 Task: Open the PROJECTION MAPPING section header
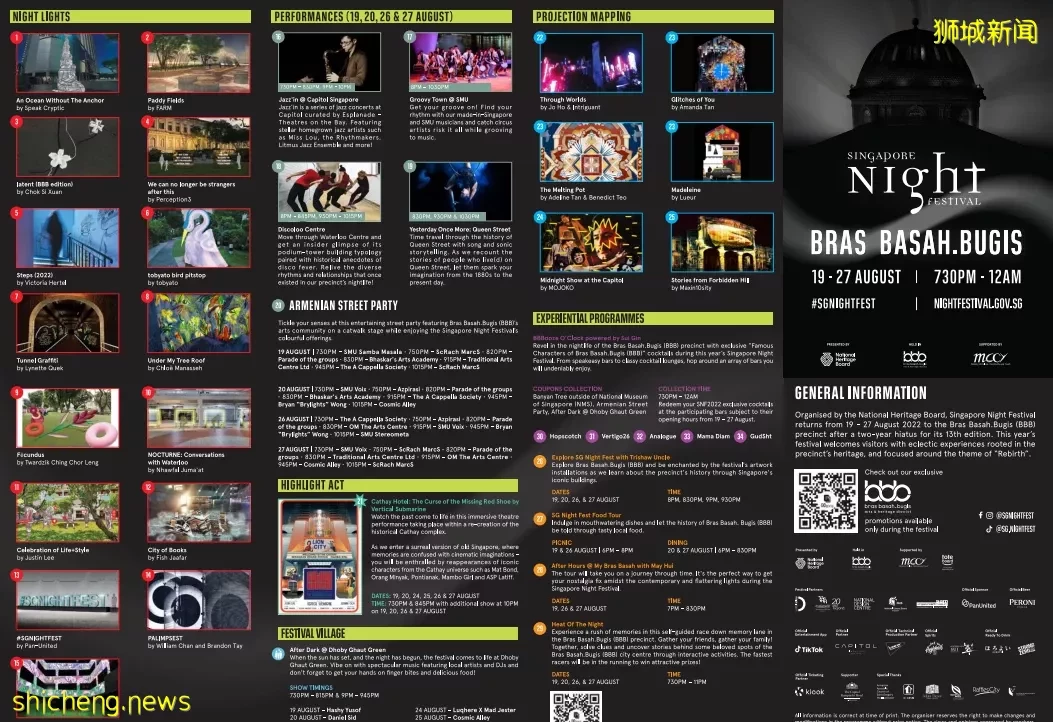653,16
